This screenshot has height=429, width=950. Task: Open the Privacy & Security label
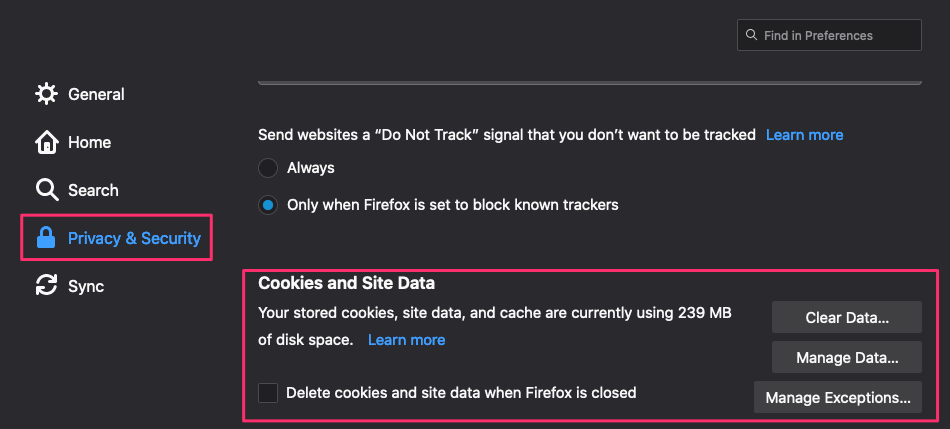(x=134, y=238)
